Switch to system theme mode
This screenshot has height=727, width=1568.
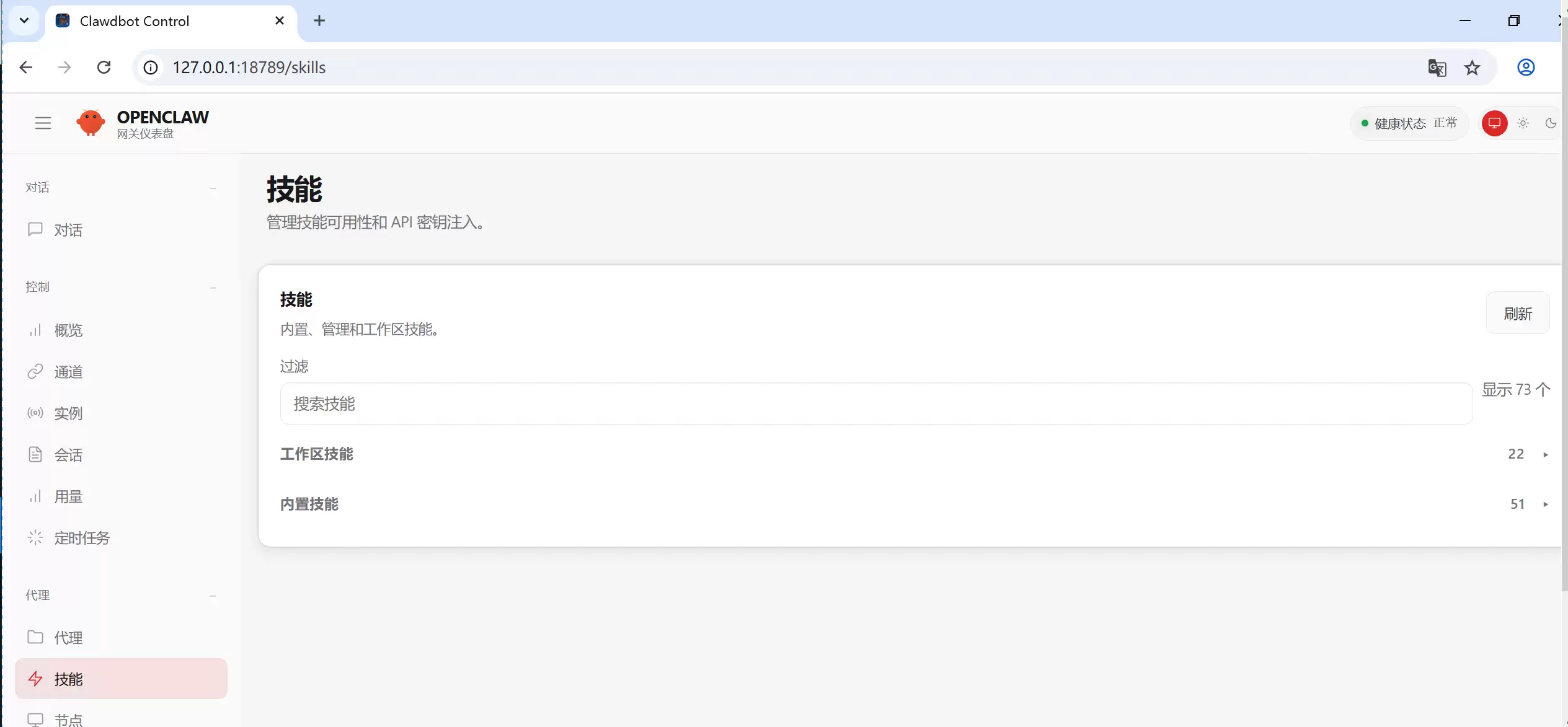(1494, 123)
